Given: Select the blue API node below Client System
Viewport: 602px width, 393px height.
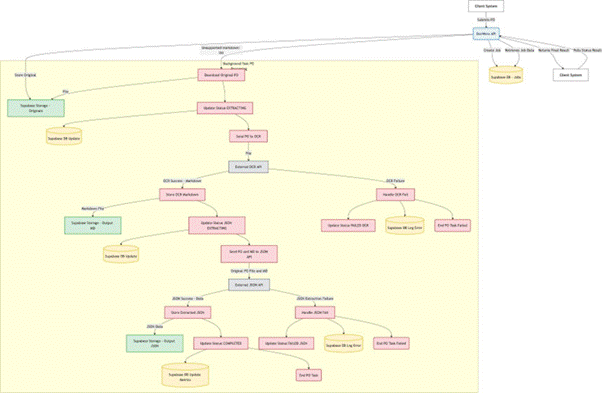Looking at the screenshot, I should pyautogui.click(x=486, y=34).
